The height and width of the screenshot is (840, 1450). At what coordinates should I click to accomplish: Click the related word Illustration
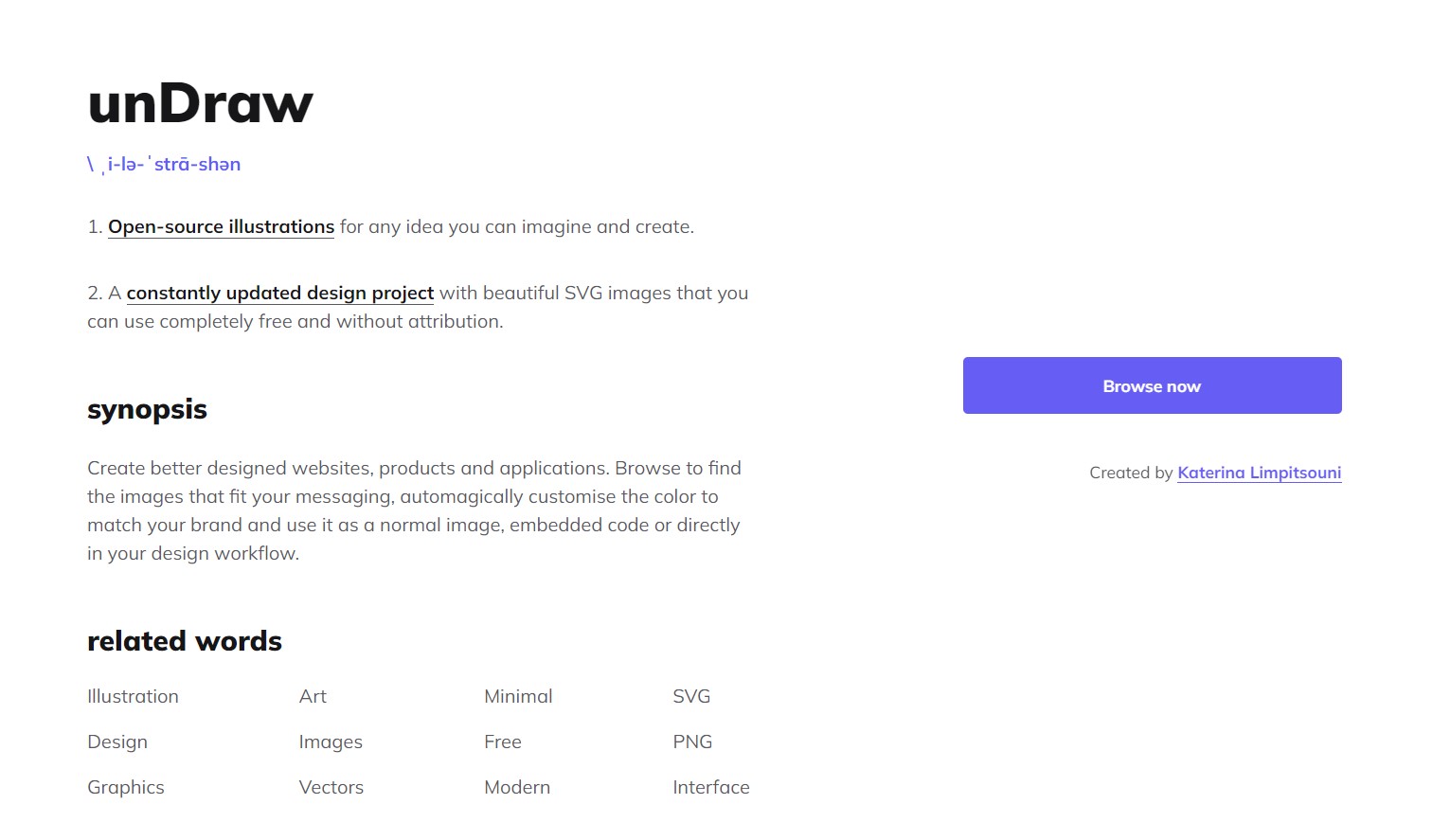coord(133,697)
